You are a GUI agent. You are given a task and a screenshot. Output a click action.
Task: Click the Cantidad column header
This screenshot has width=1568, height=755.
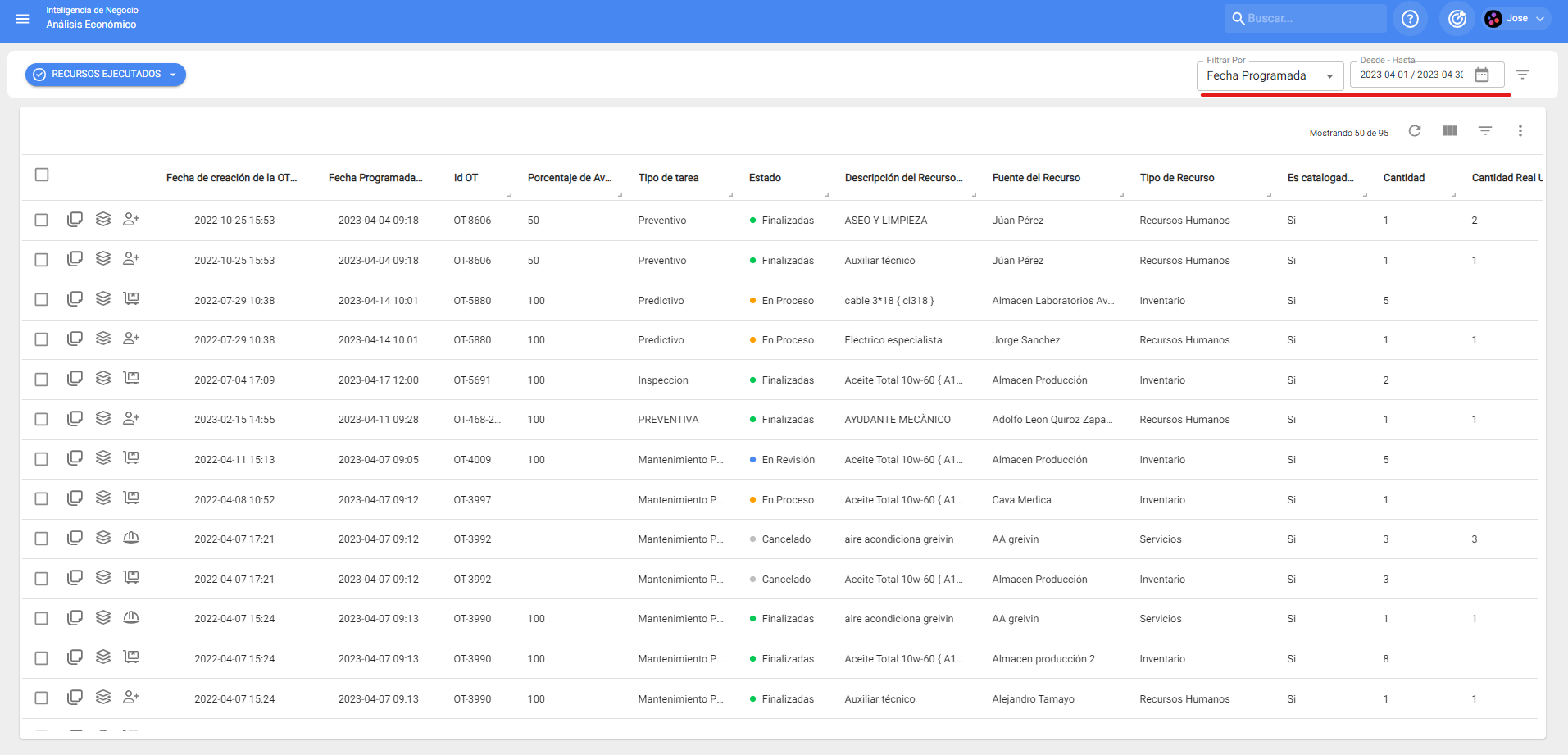(1403, 178)
